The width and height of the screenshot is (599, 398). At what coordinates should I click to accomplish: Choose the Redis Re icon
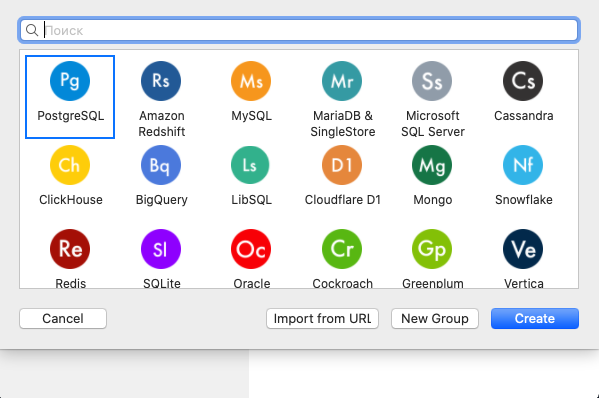[70, 249]
